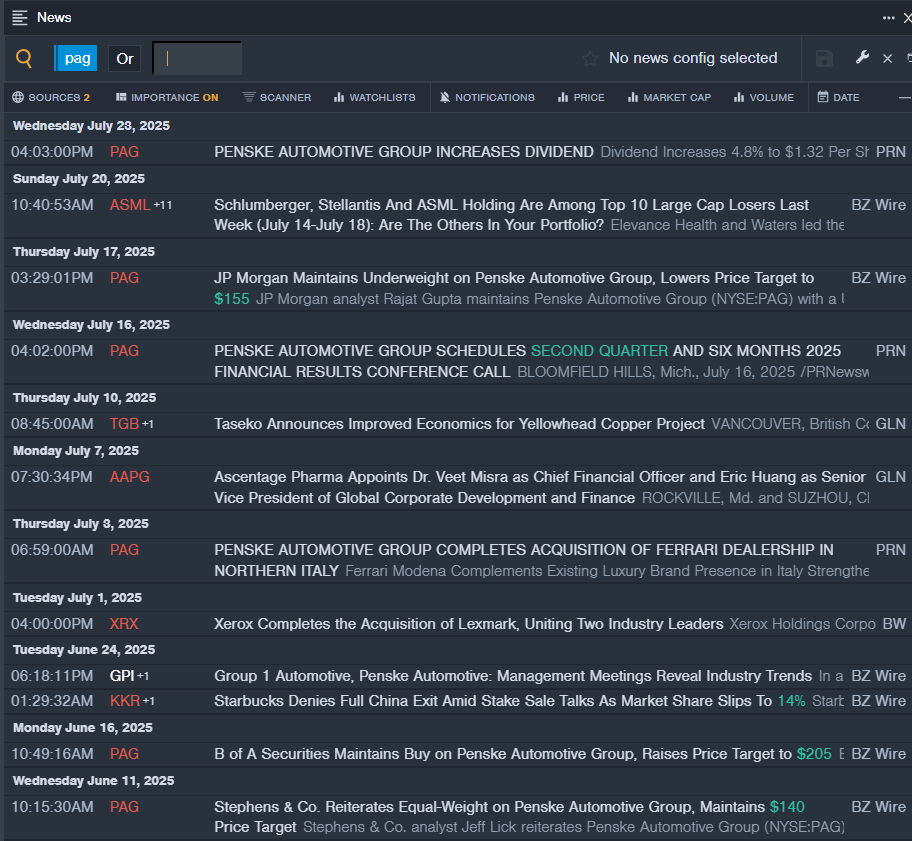This screenshot has width=912, height=841.
Task: Click the save config disk icon
Action: click(x=824, y=58)
